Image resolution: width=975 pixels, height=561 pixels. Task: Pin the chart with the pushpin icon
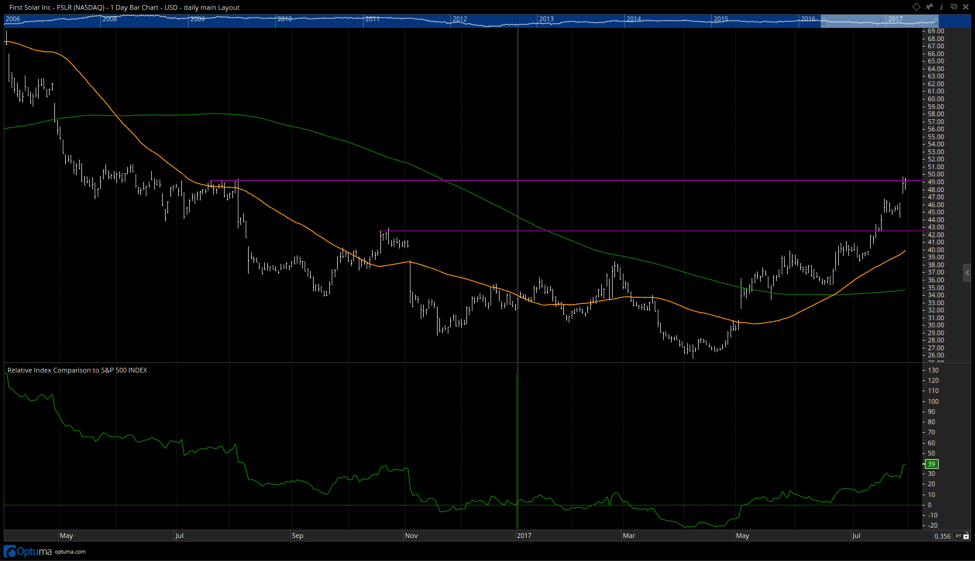[928, 7]
